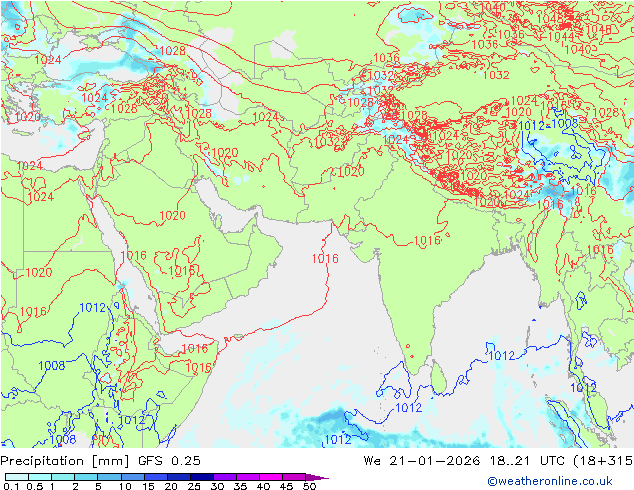Click the blue 1008 label beside 1012 over China
The width and height of the screenshot is (634, 490).
pos(565,123)
